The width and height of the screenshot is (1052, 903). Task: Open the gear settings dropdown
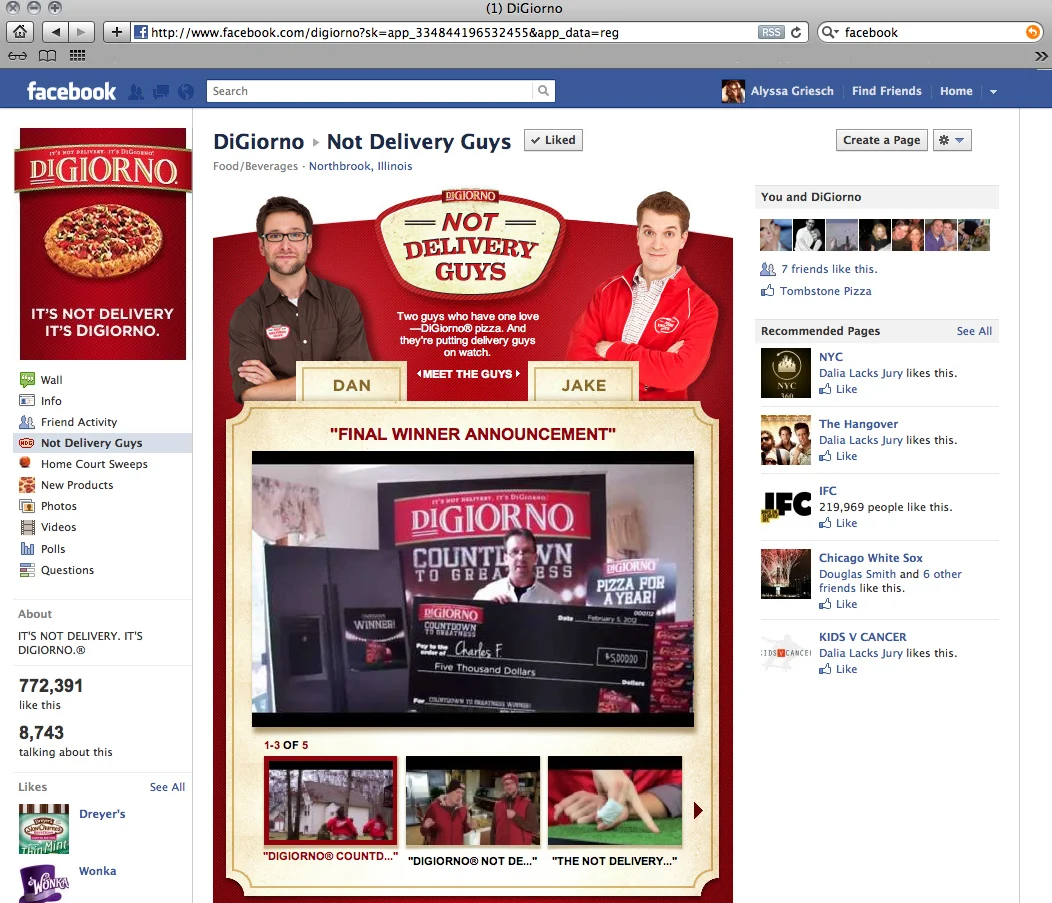coord(952,140)
